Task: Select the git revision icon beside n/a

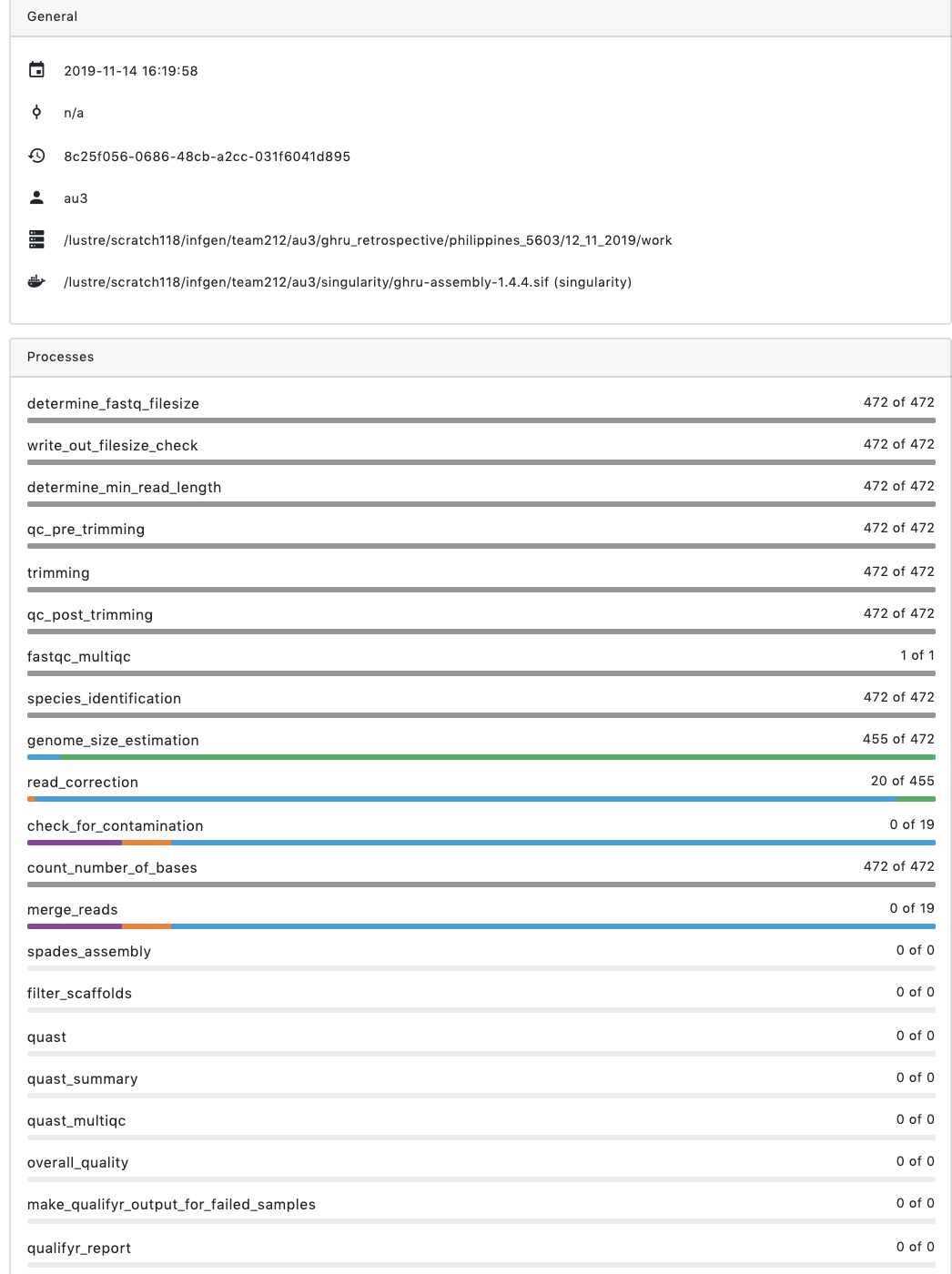Action: 37,113
